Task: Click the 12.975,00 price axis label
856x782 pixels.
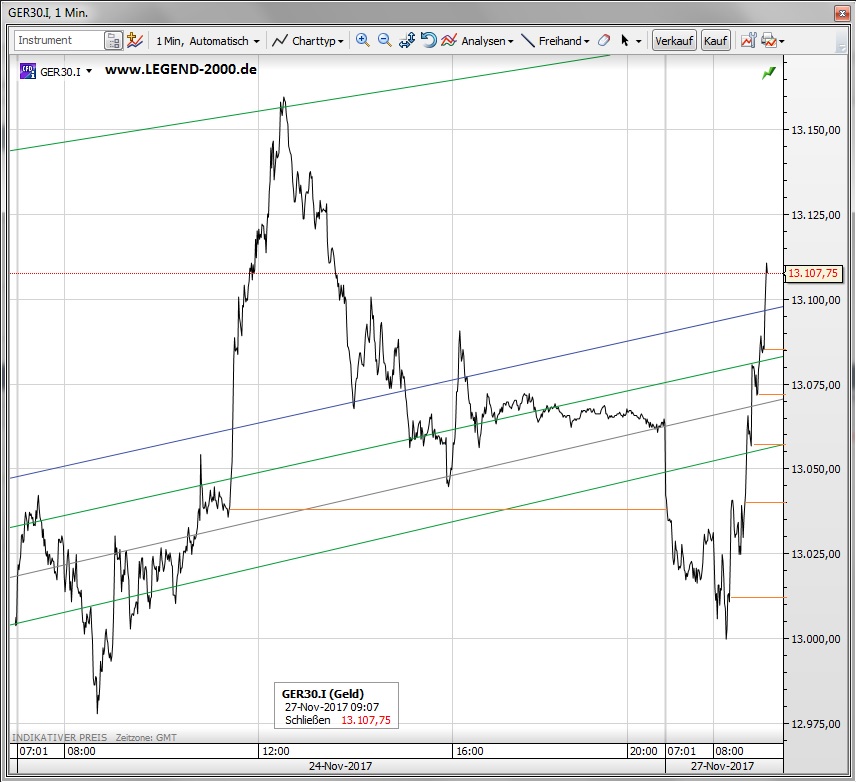Action: 816,724
